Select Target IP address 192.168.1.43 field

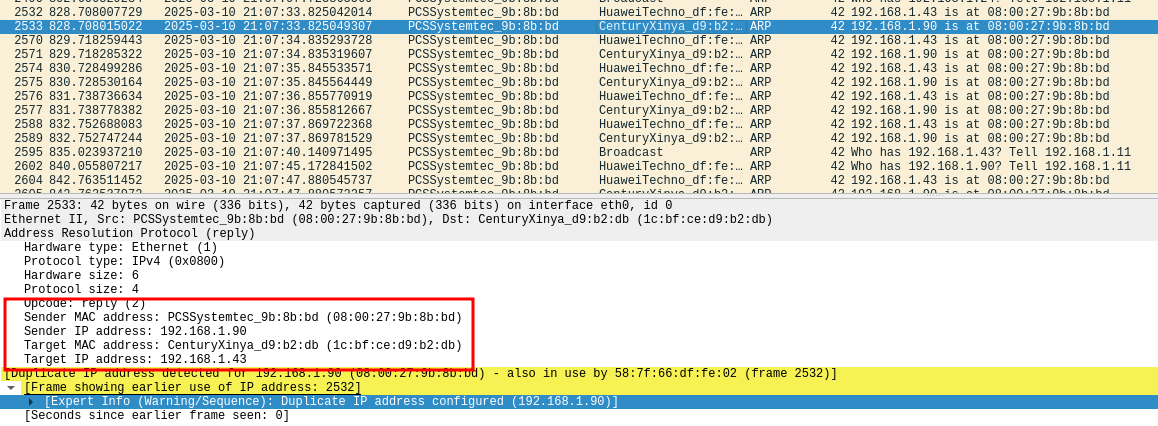point(135,360)
